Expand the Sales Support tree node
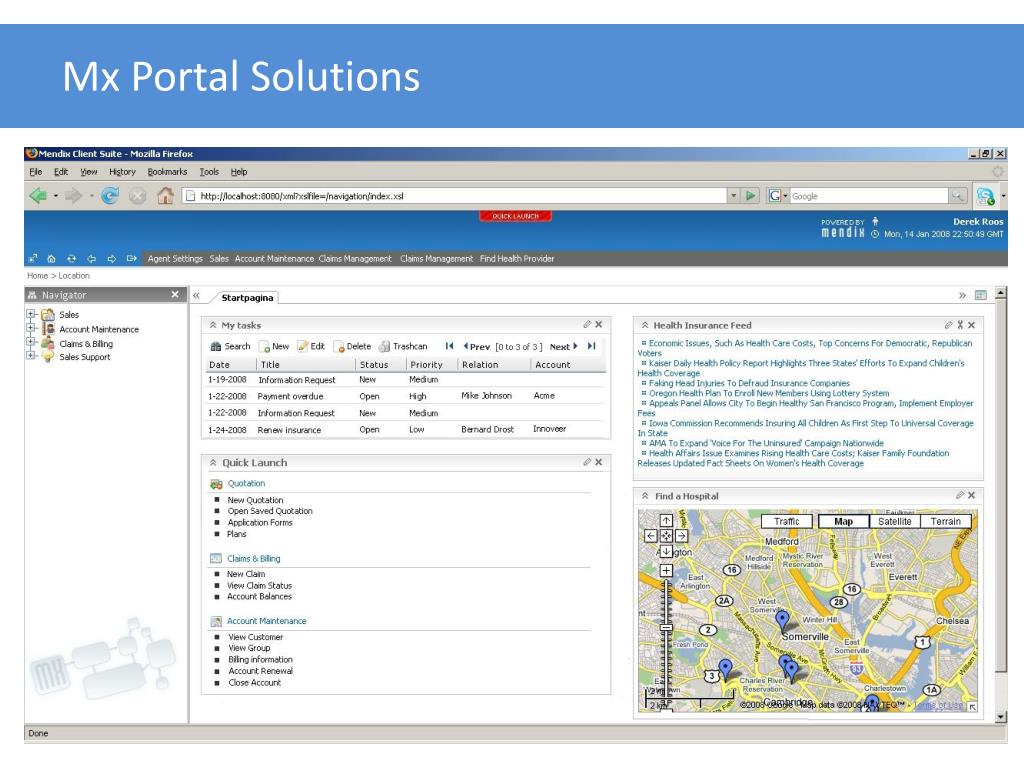This screenshot has width=1024, height=768. point(31,356)
